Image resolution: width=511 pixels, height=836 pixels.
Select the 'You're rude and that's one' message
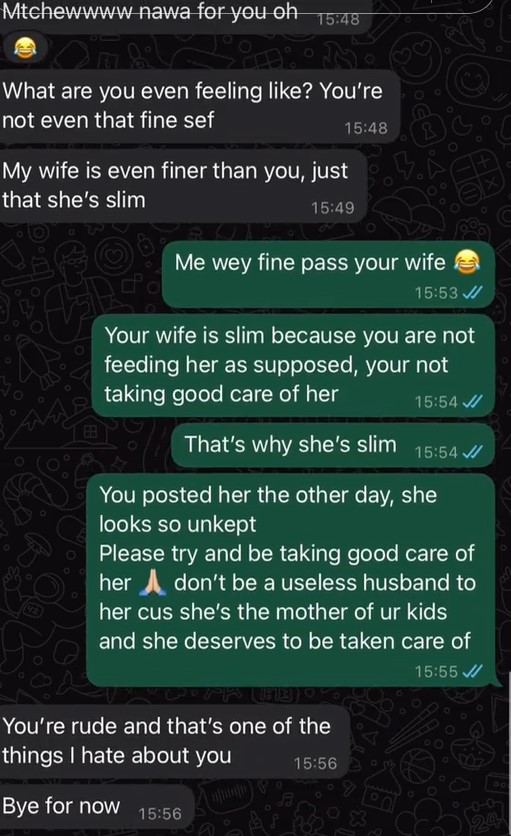pyautogui.click(x=174, y=742)
